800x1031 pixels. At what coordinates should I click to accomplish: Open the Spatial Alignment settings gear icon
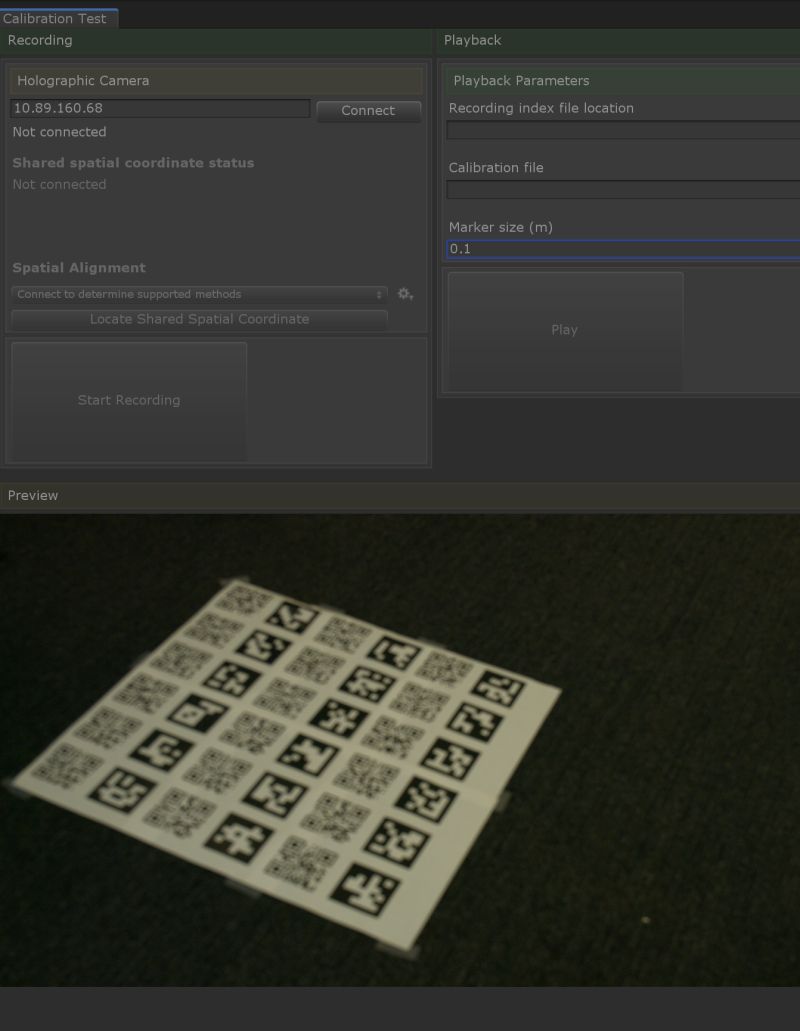[x=404, y=293]
